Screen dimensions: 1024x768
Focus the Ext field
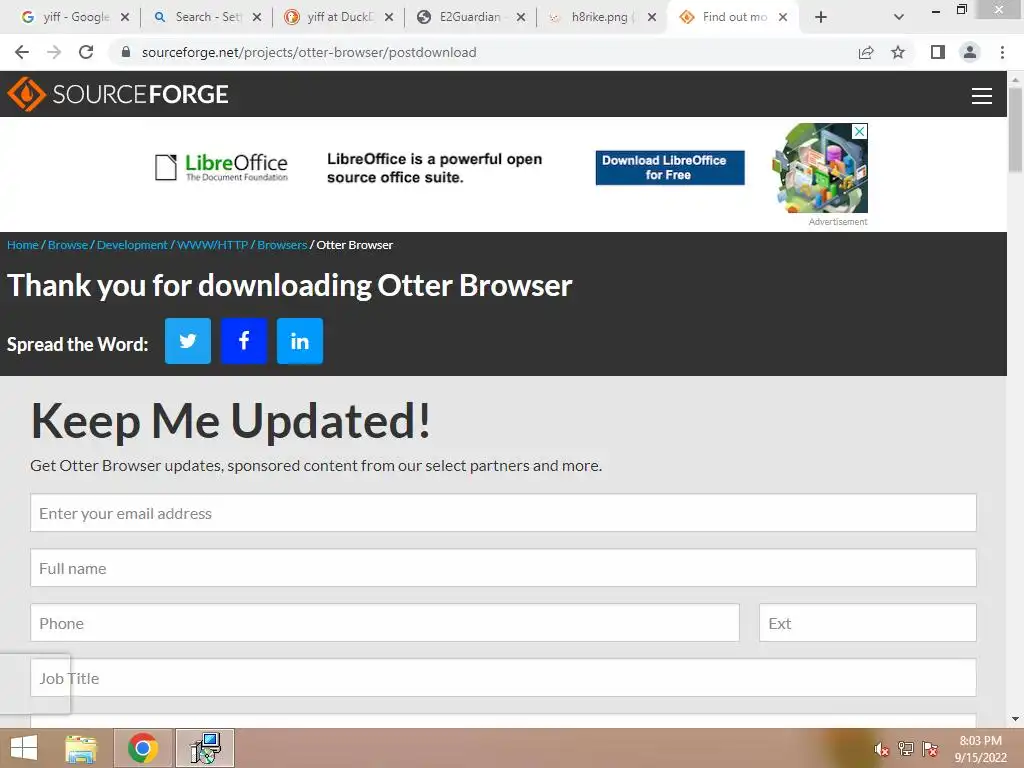[x=868, y=622]
